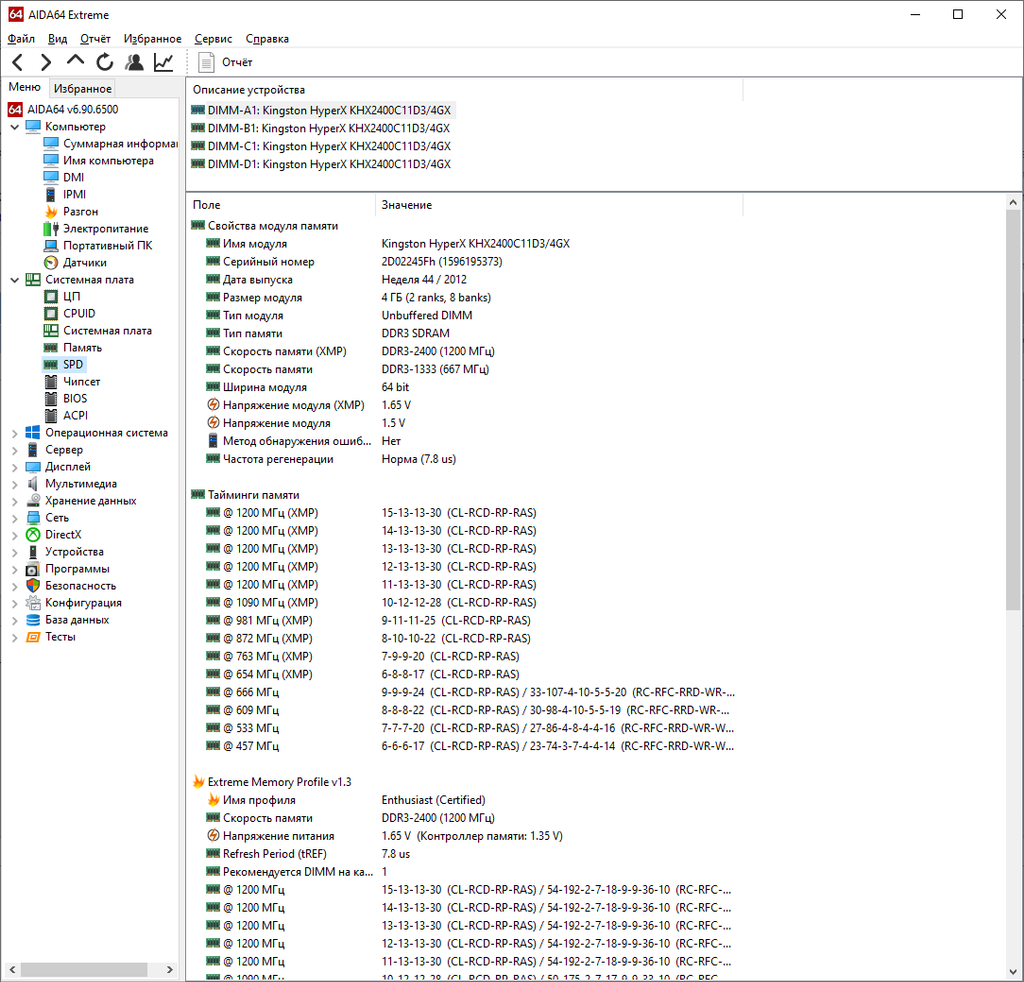
Task: Click the scroll down arrow in details pane
Action: tap(1013, 971)
